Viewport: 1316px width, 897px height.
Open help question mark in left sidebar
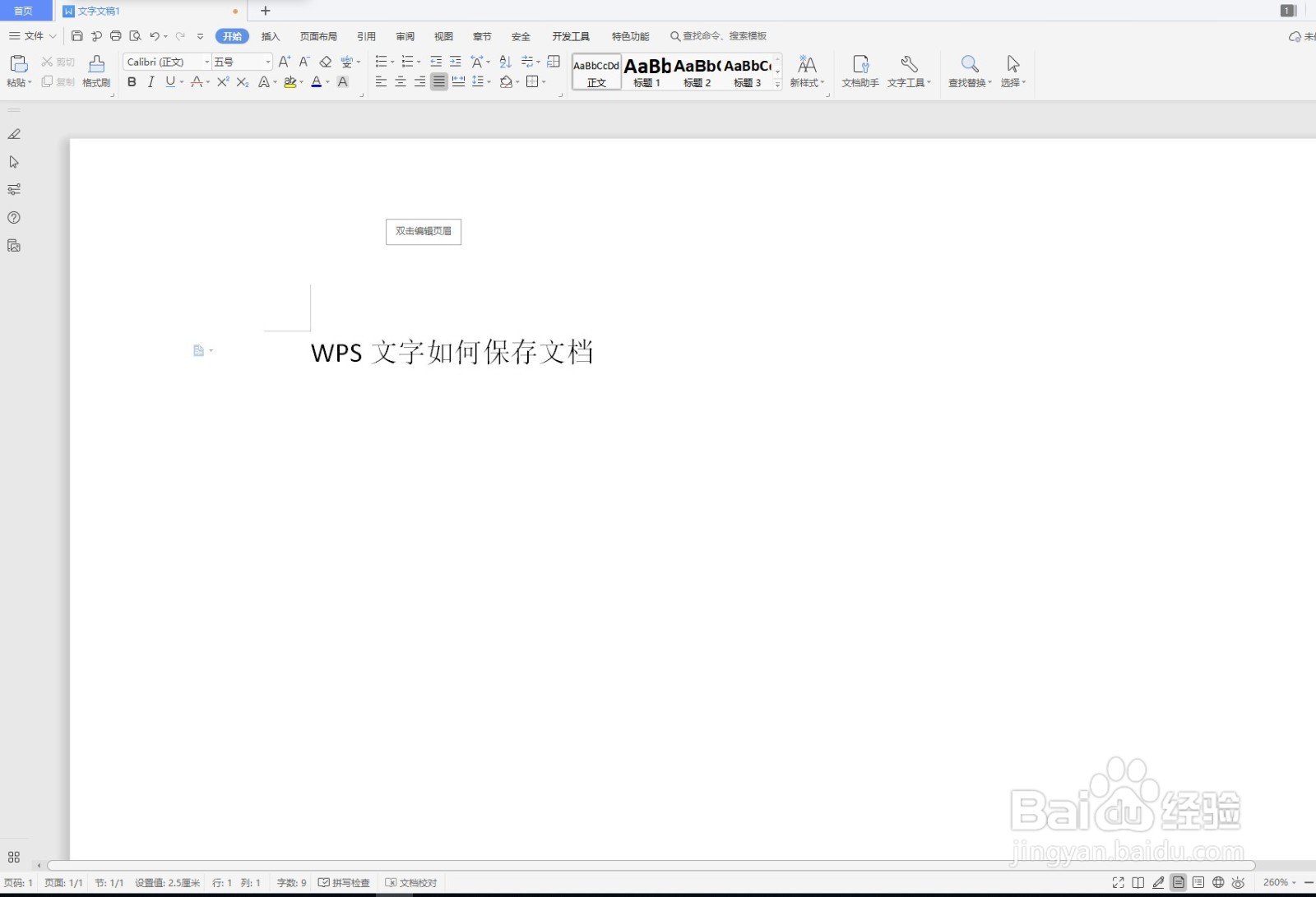(x=14, y=217)
